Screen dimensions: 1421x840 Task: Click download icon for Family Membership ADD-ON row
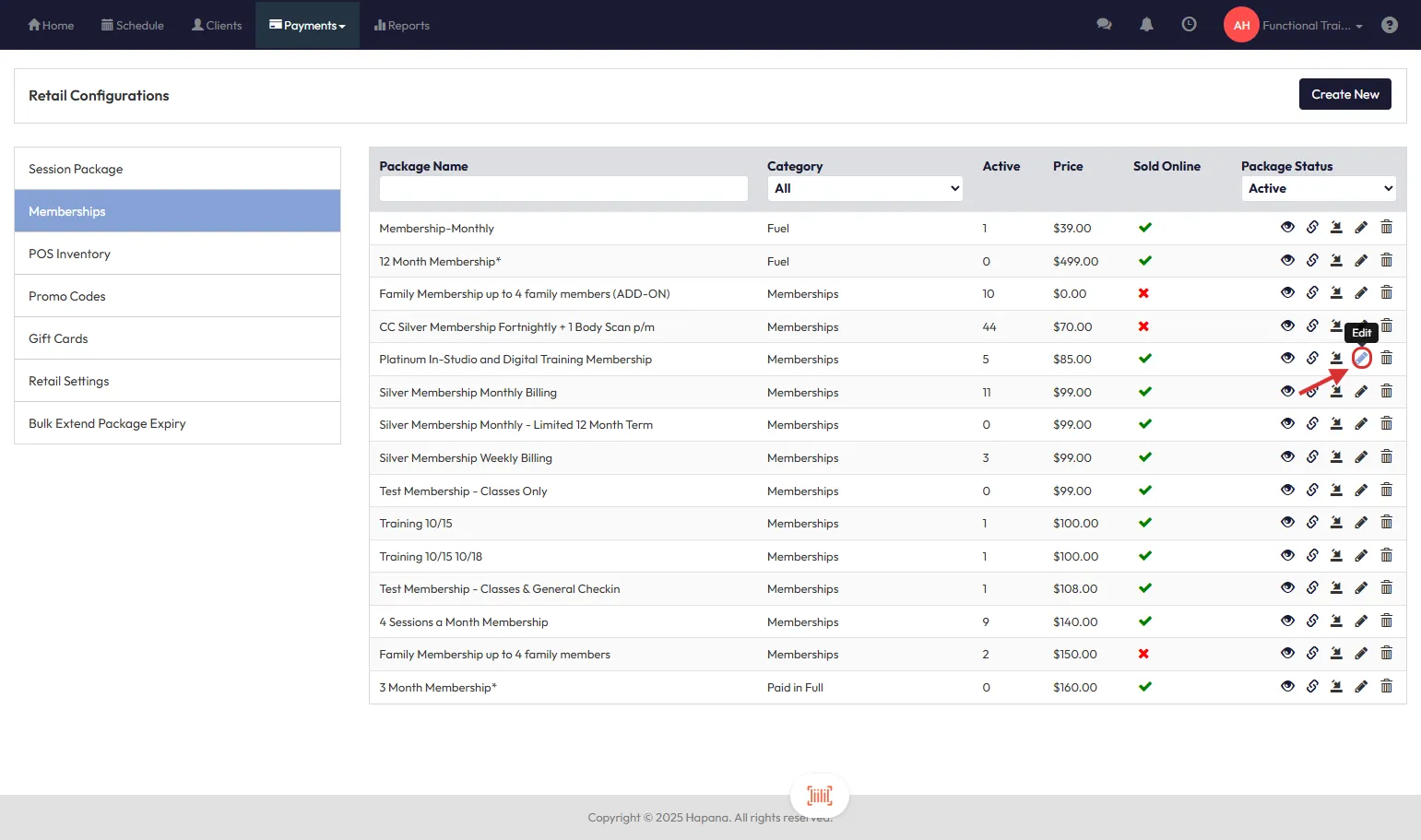click(x=1336, y=293)
